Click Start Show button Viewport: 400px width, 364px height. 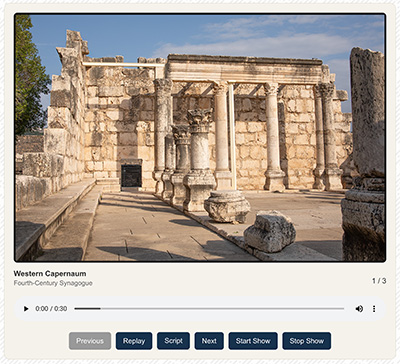point(253,341)
